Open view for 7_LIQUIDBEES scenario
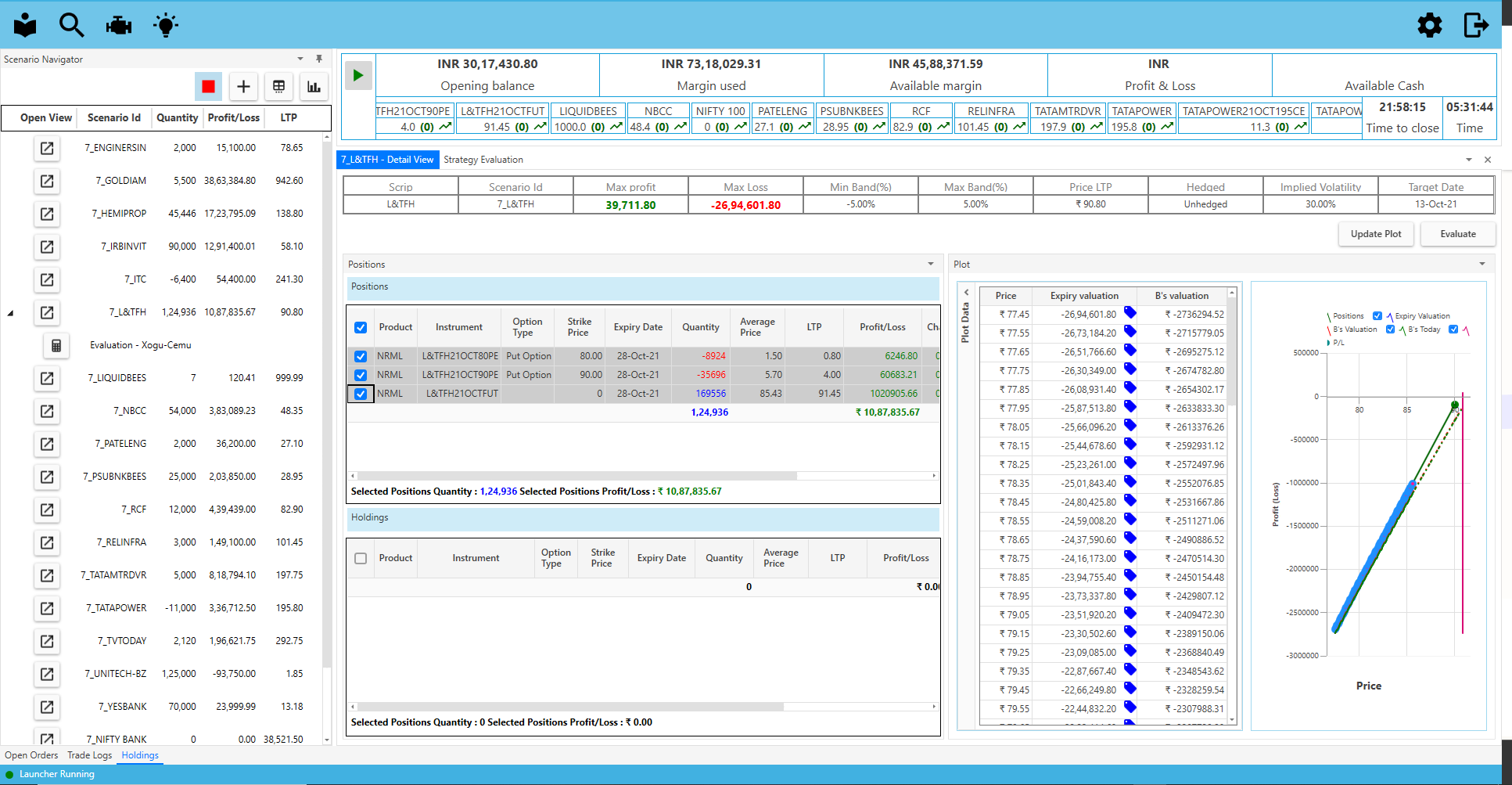1512x785 pixels. click(47, 378)
